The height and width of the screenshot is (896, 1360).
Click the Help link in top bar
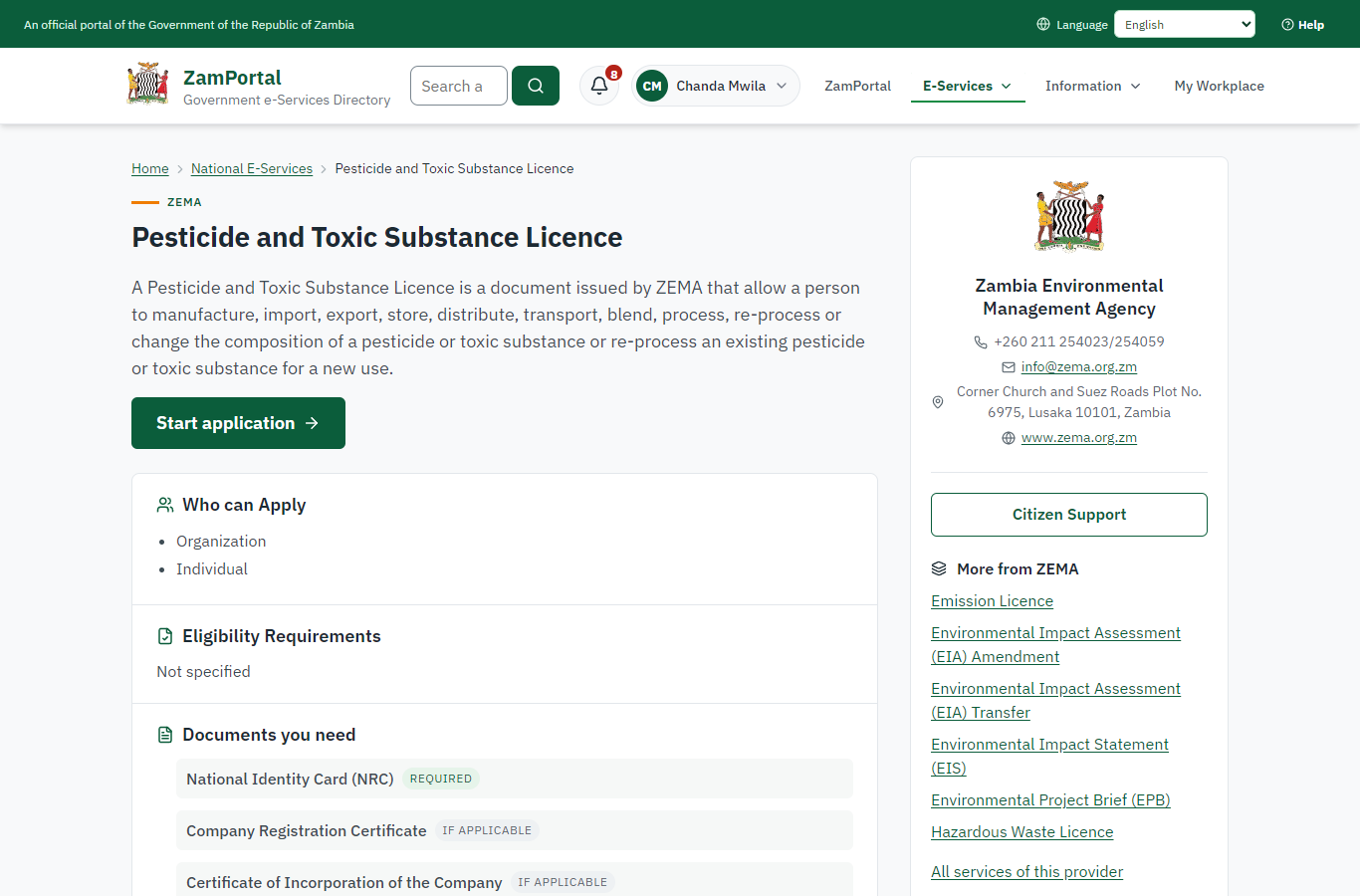1303,25
